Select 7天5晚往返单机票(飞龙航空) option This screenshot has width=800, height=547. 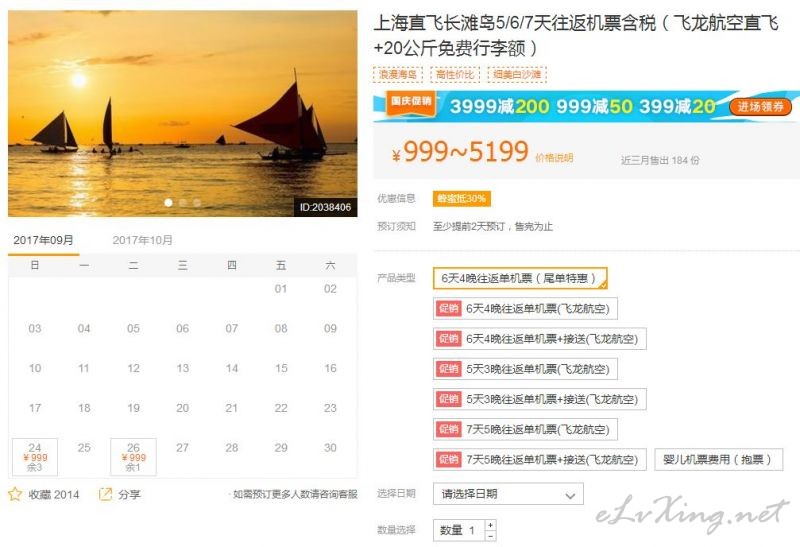tap(525, 429)
